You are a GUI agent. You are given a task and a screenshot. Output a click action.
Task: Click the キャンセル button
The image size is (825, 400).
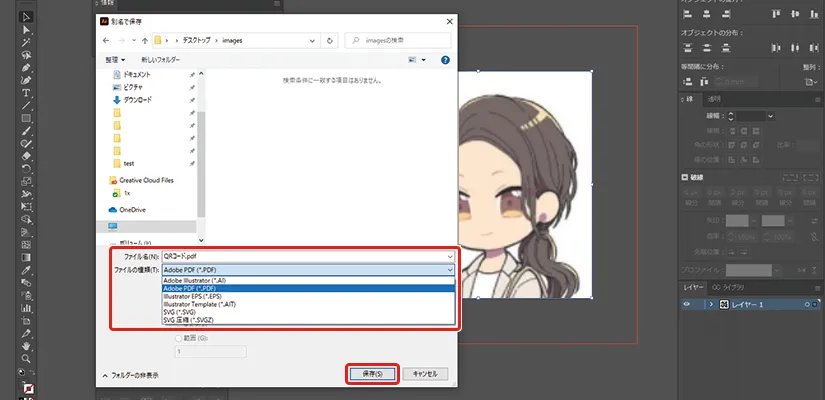(425, 374)
